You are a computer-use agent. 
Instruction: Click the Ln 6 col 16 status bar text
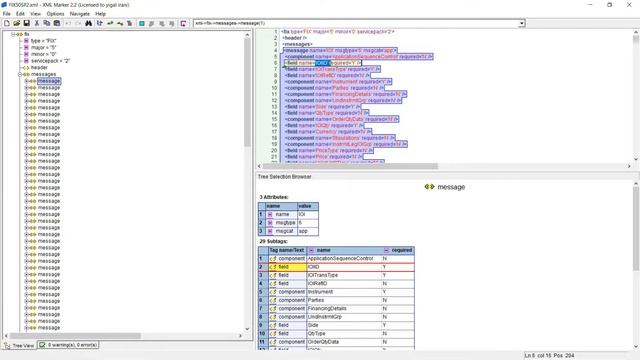click(549, 356)
